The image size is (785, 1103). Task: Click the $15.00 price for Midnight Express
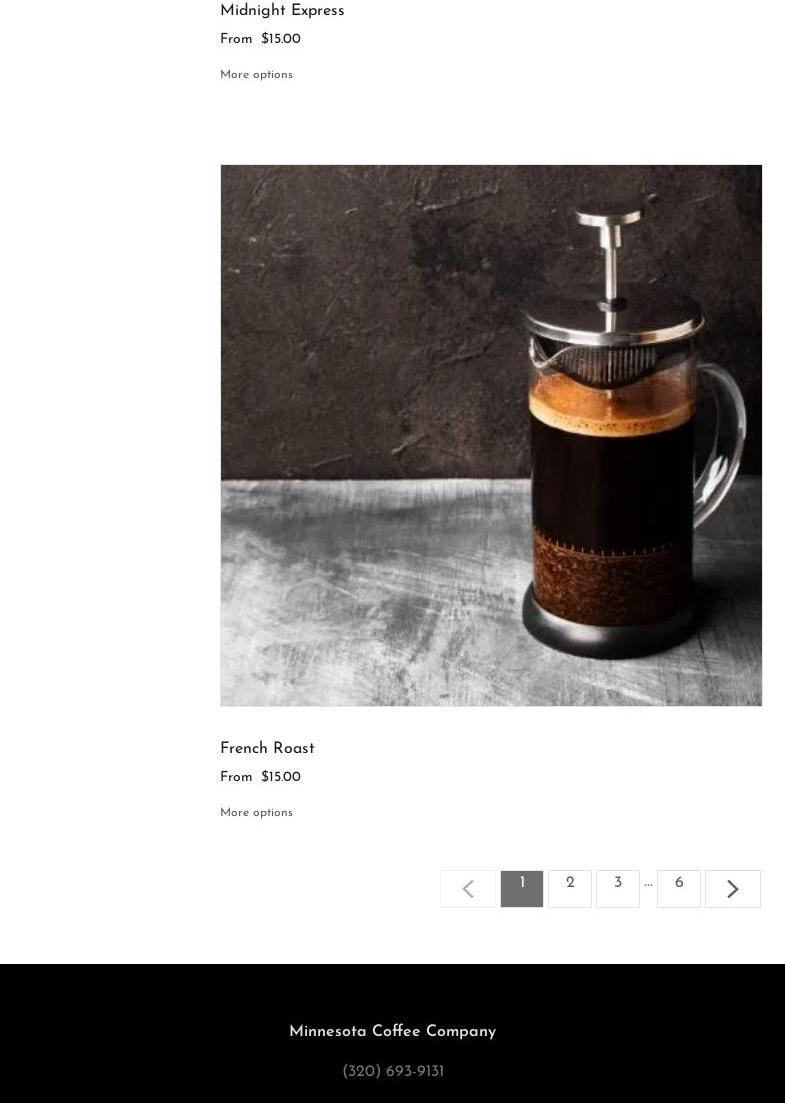pyautogui.click(x=281, y=39)
